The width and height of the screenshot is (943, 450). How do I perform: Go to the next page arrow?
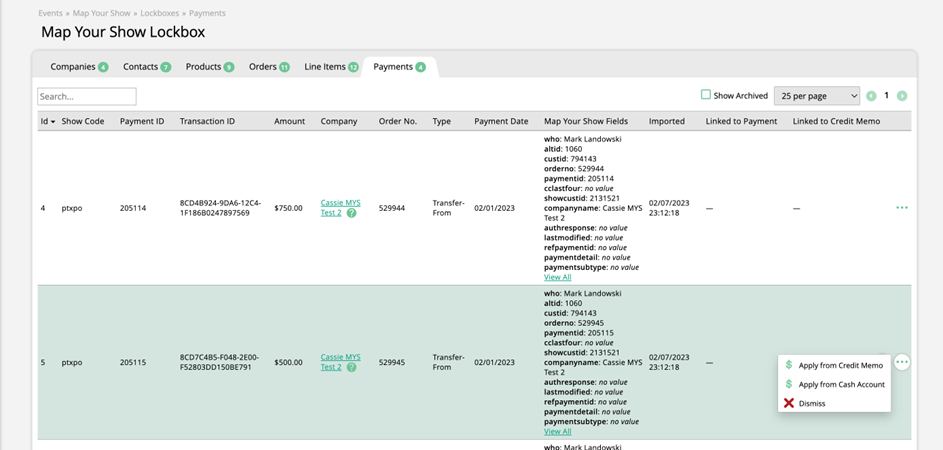pos(902,96)
